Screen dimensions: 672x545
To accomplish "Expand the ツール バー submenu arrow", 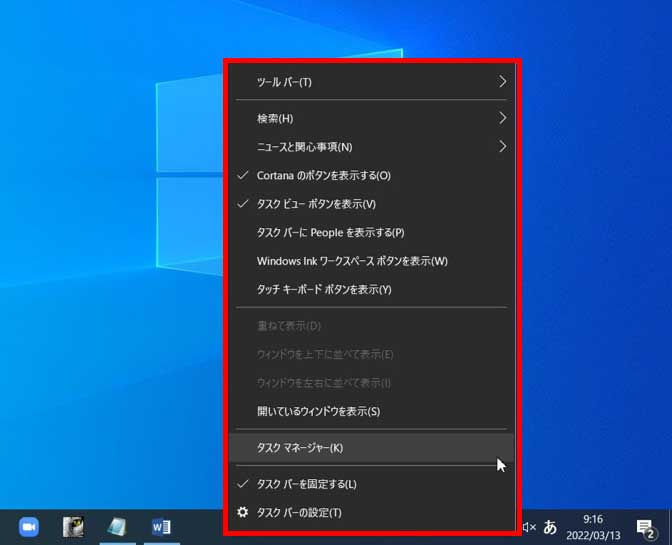I will tap(502, 82).
